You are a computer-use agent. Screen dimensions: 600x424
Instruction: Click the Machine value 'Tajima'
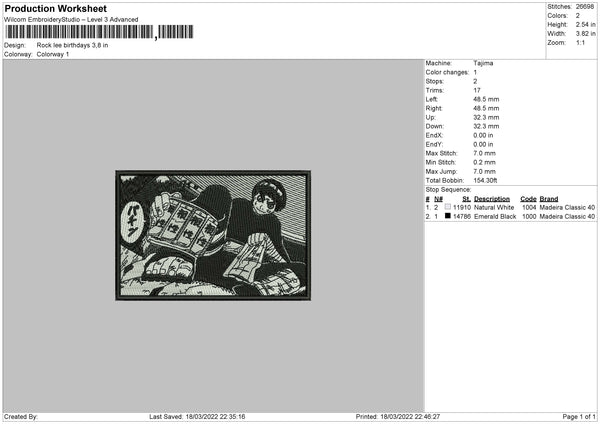(x=483, y=63)
